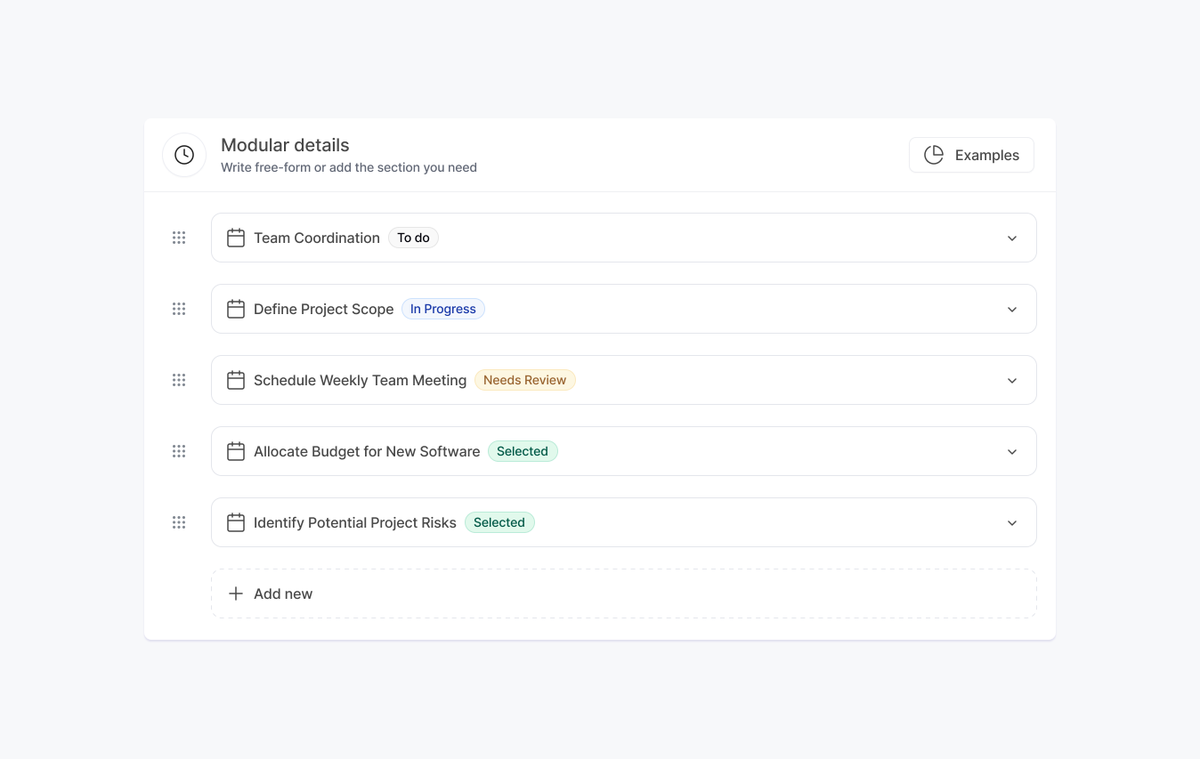Click the Needs Review status badge
Screen dimensions: 1200x759
(525, 380)
